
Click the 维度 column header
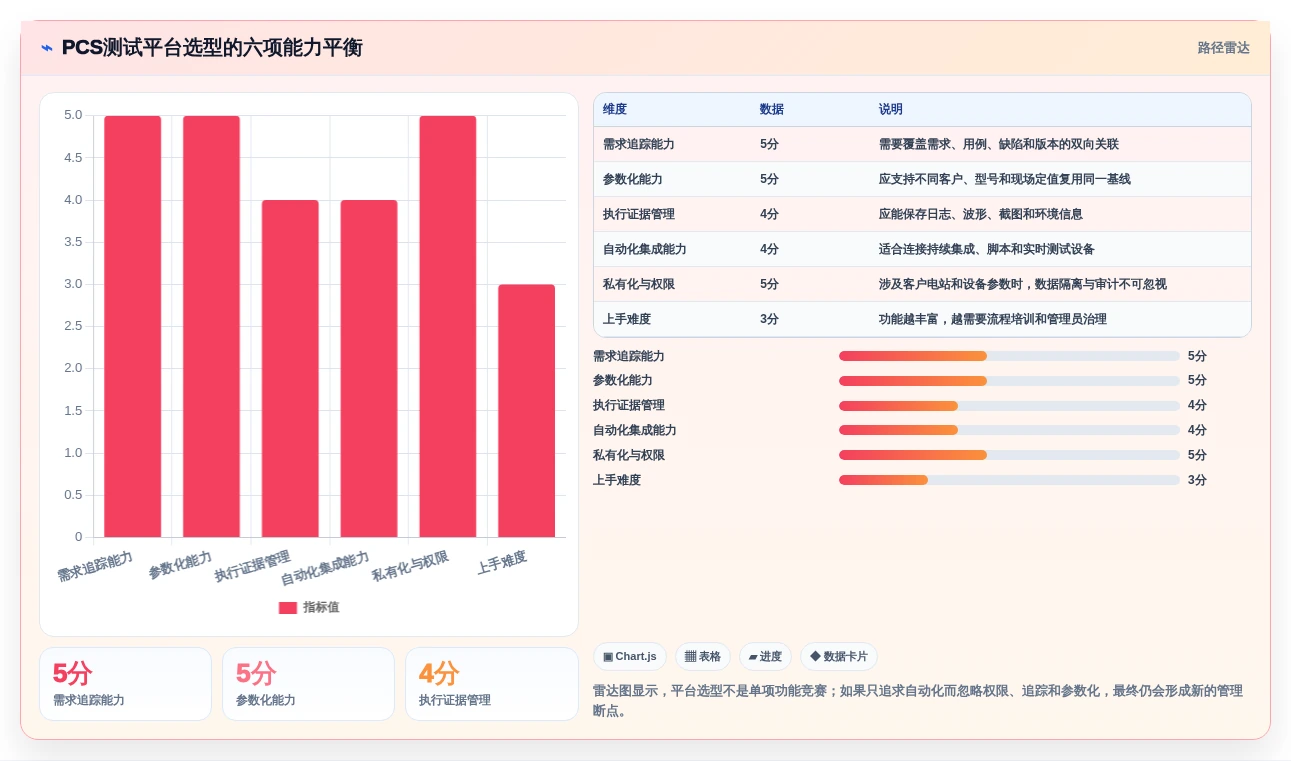[615, 109]
